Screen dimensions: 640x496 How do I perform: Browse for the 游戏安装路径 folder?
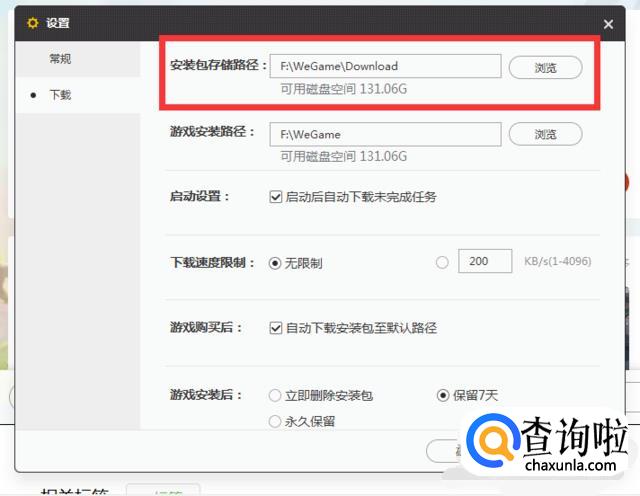545,134
